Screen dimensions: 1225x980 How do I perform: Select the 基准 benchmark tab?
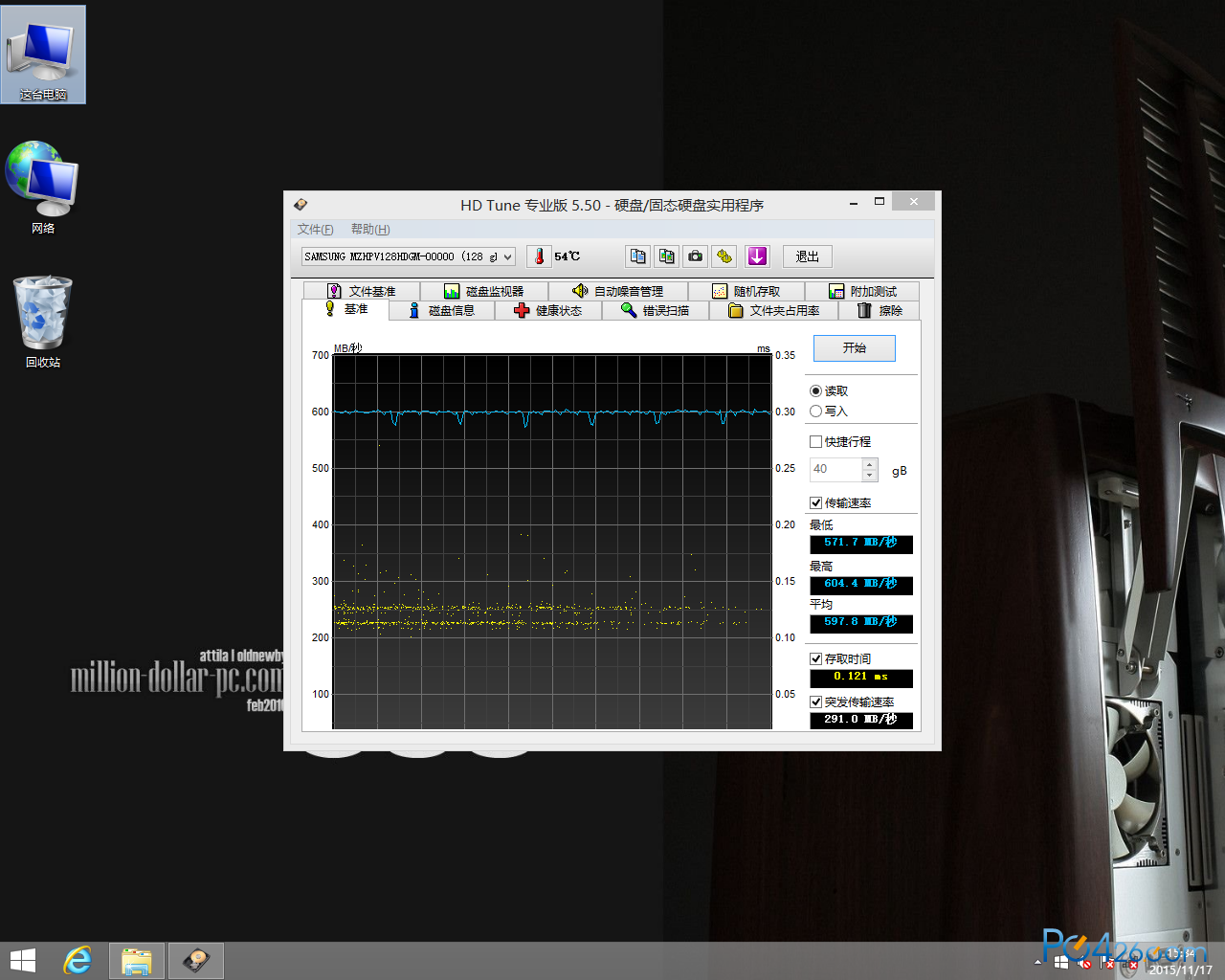coord(345,309)
